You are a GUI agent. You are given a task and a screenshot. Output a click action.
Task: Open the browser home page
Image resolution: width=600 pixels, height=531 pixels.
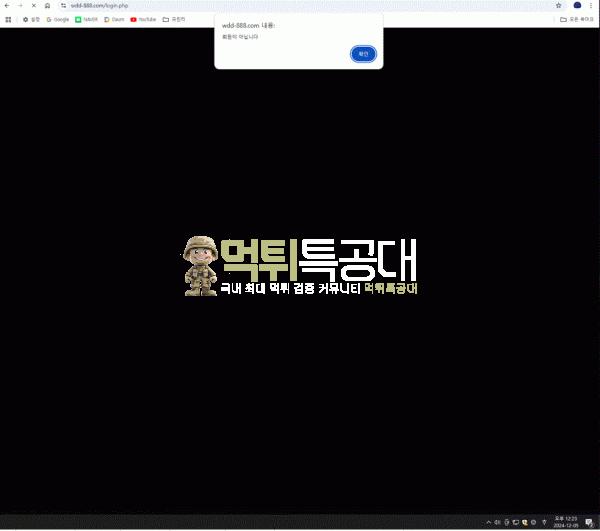pos(47,6)
